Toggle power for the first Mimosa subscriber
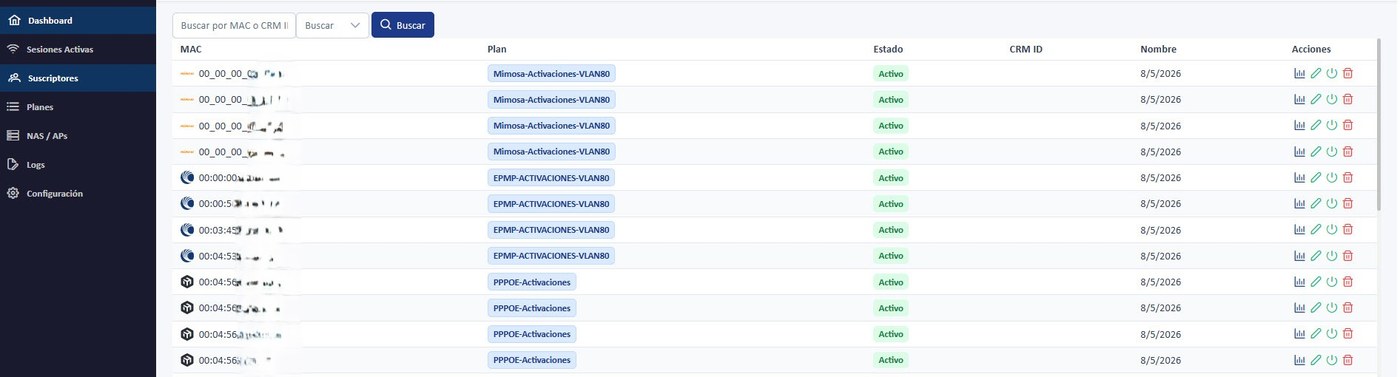The height and width of the screenshot is (377, 1400). 1332,73
